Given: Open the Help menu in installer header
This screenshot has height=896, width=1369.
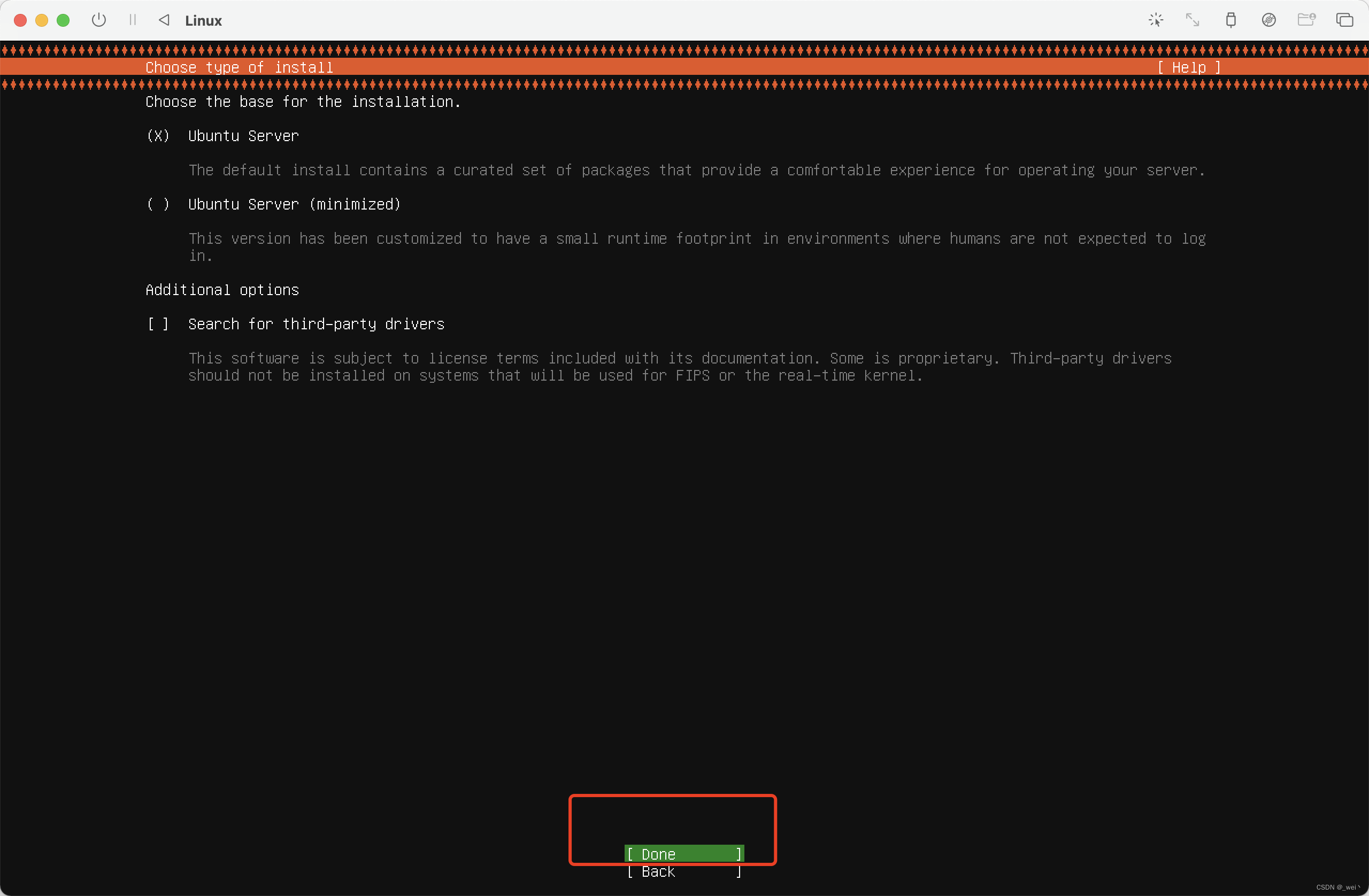Looking at the screenshot, I should click(1189, 67).
